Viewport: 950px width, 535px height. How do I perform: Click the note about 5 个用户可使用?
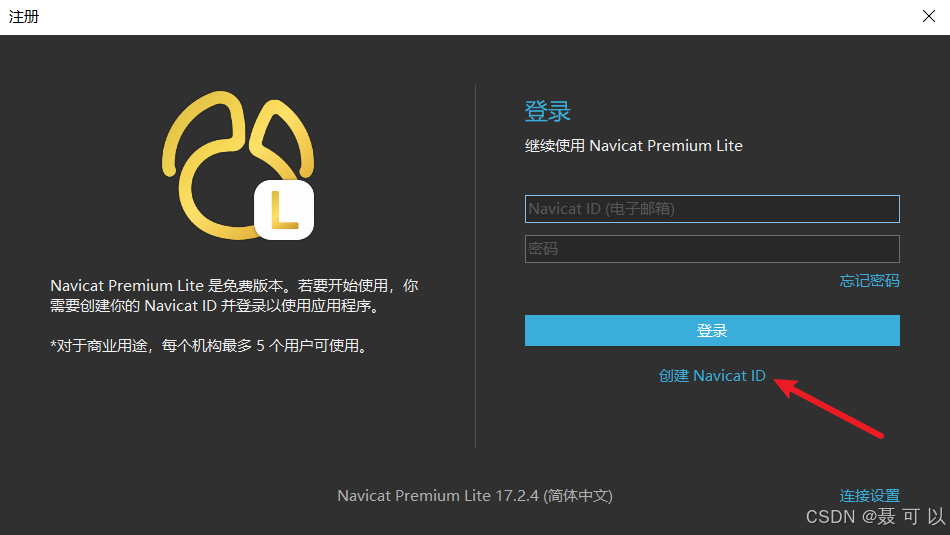click(x=210, y=346)
